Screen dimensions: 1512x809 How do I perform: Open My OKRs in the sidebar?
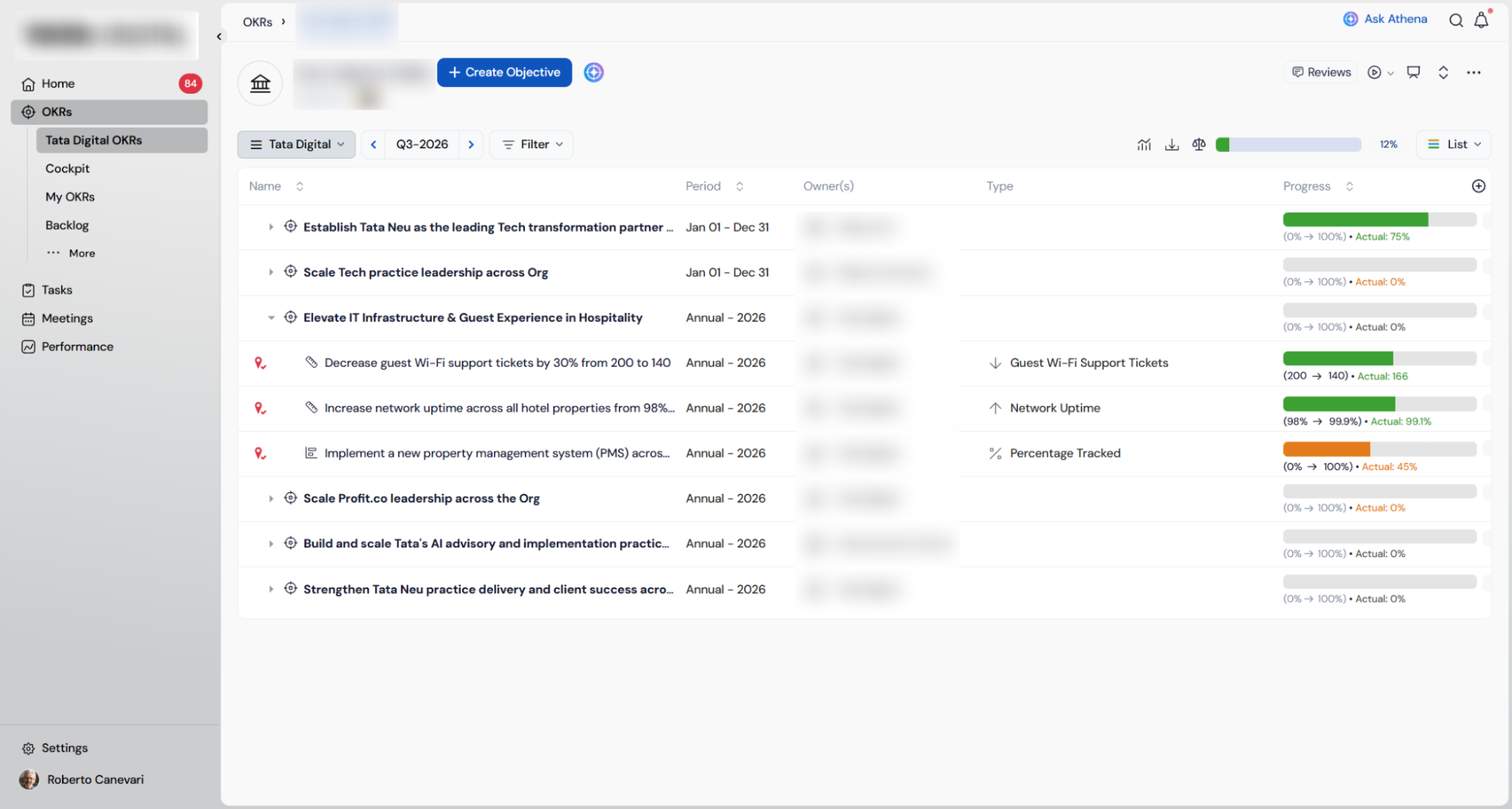click(x=70, y=197)
